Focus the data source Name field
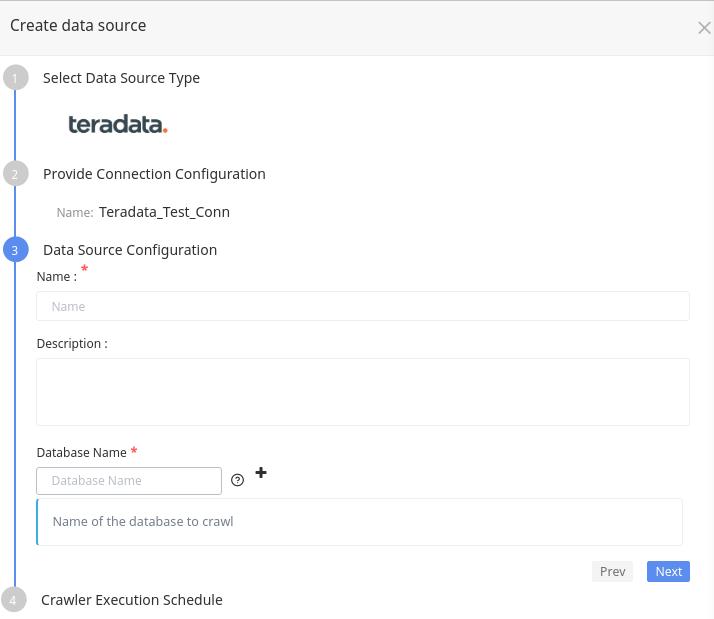The width and height of the screenshot is (714, 619). [x=362, y=306]
